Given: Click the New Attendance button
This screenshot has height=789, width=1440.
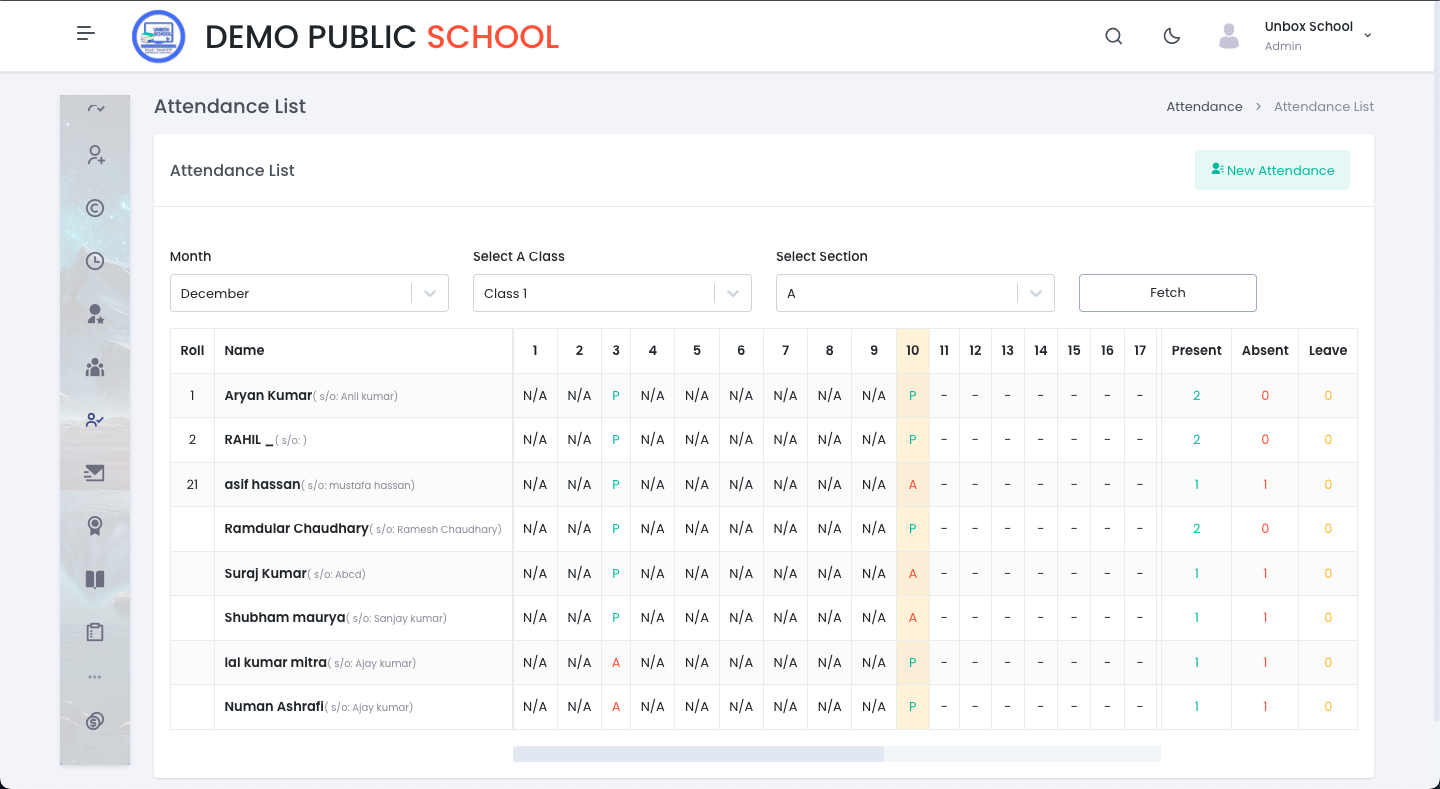Looking at the screenshot, I should (1272, 170).
